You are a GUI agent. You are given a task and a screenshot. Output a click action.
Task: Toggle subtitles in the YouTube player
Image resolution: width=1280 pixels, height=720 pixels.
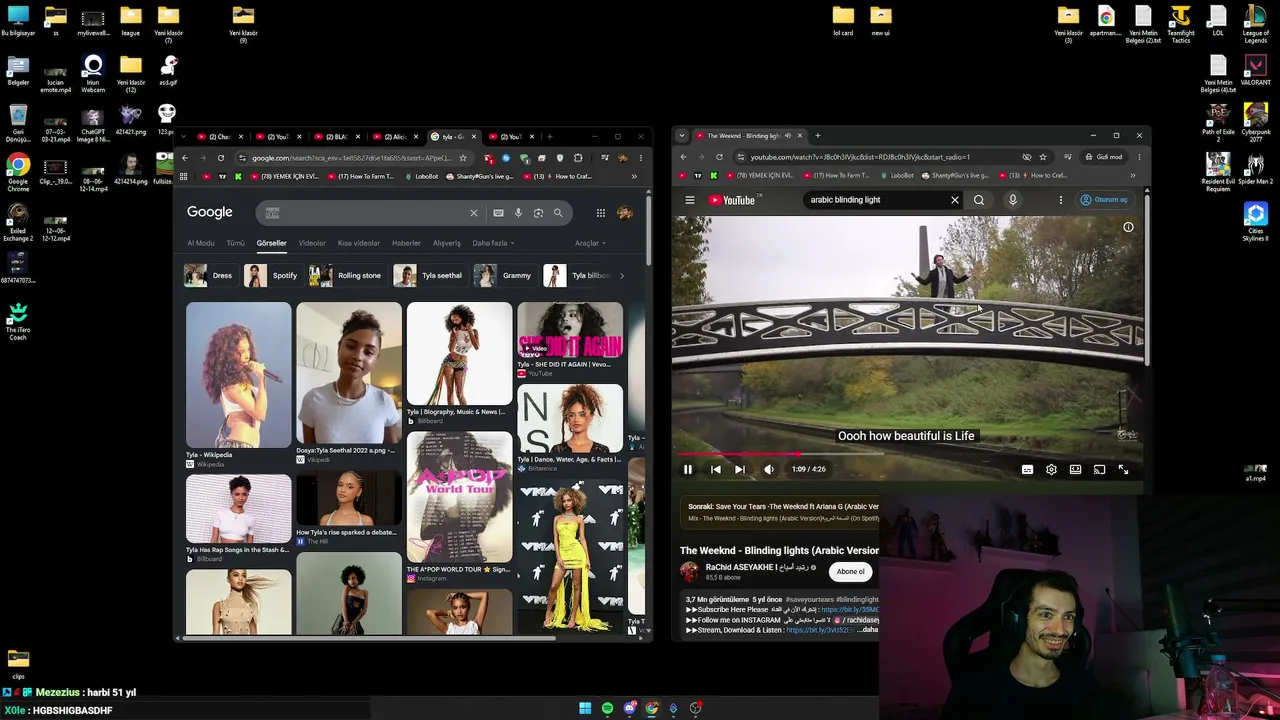tap(1027, 469)
